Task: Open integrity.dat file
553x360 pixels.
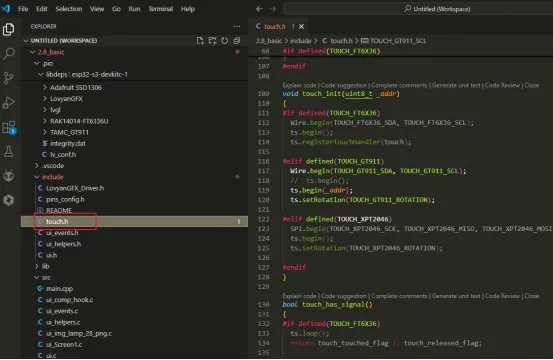Action: coord(68,144)
